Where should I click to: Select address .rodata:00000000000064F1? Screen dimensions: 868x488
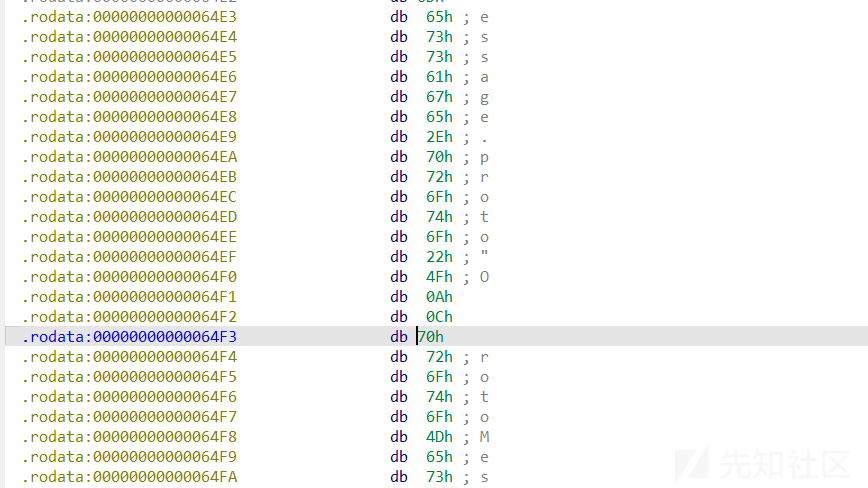point(129,297)
